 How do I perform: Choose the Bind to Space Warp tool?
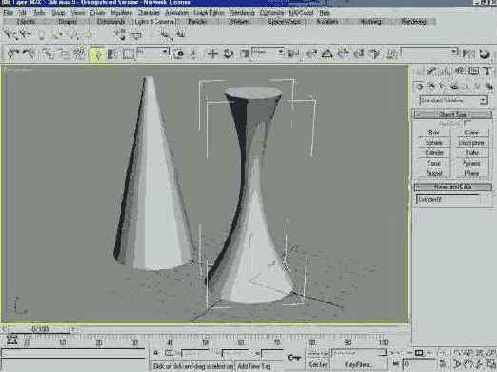(x=80, y=53)
